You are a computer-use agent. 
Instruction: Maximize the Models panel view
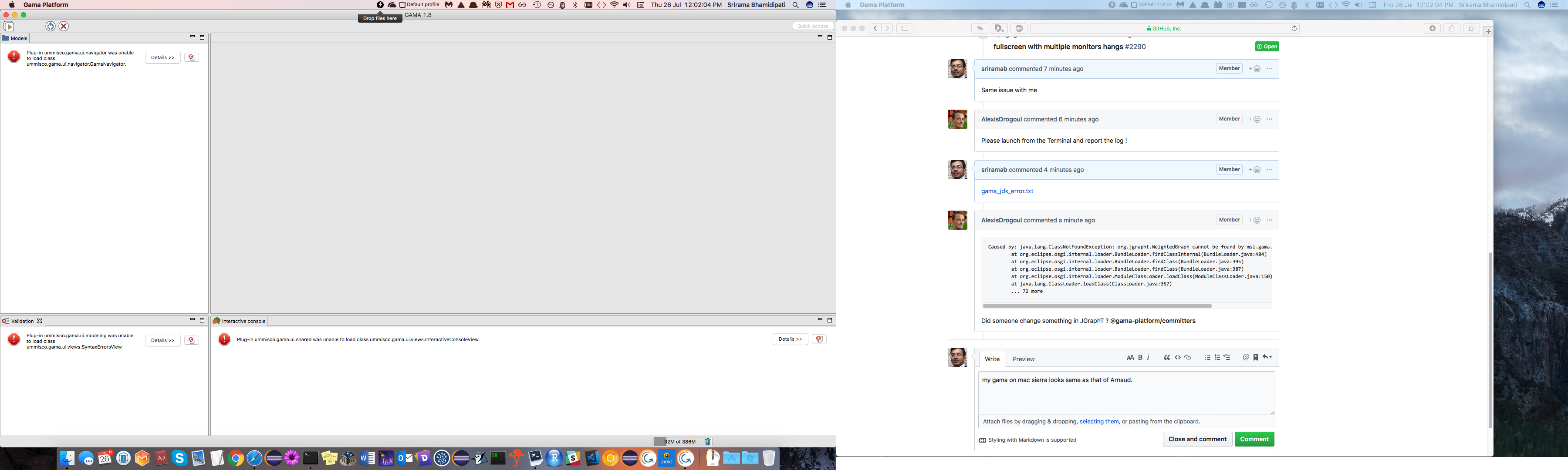pos(202,38)
